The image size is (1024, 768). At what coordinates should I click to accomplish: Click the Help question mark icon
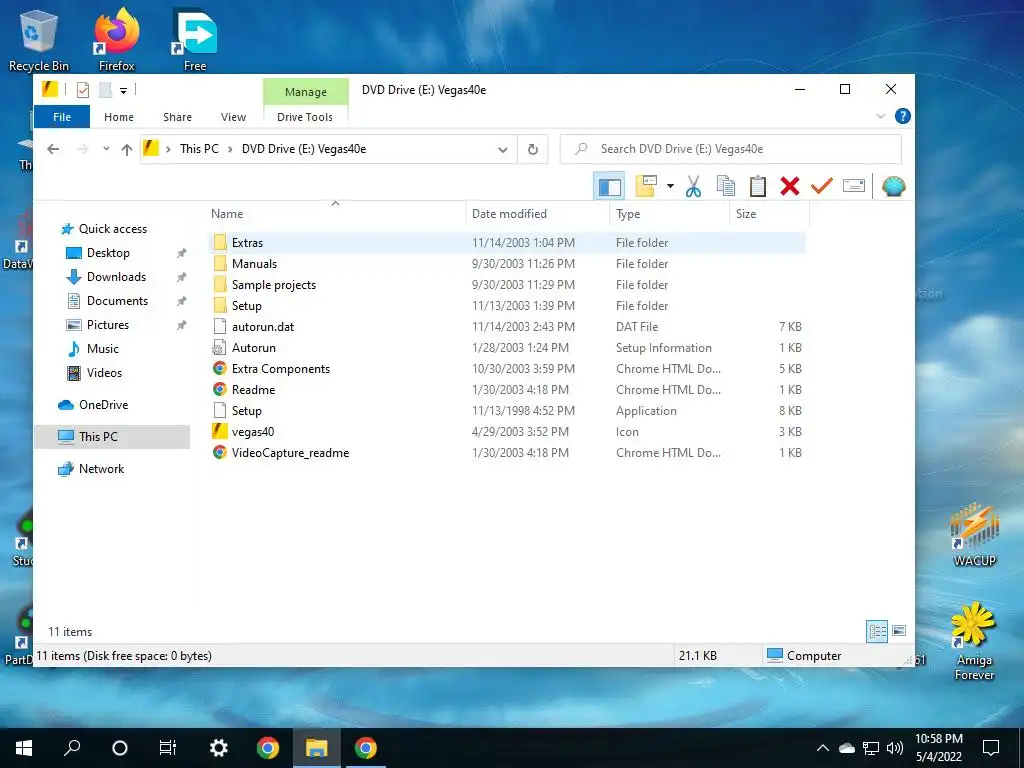point(903,116)
